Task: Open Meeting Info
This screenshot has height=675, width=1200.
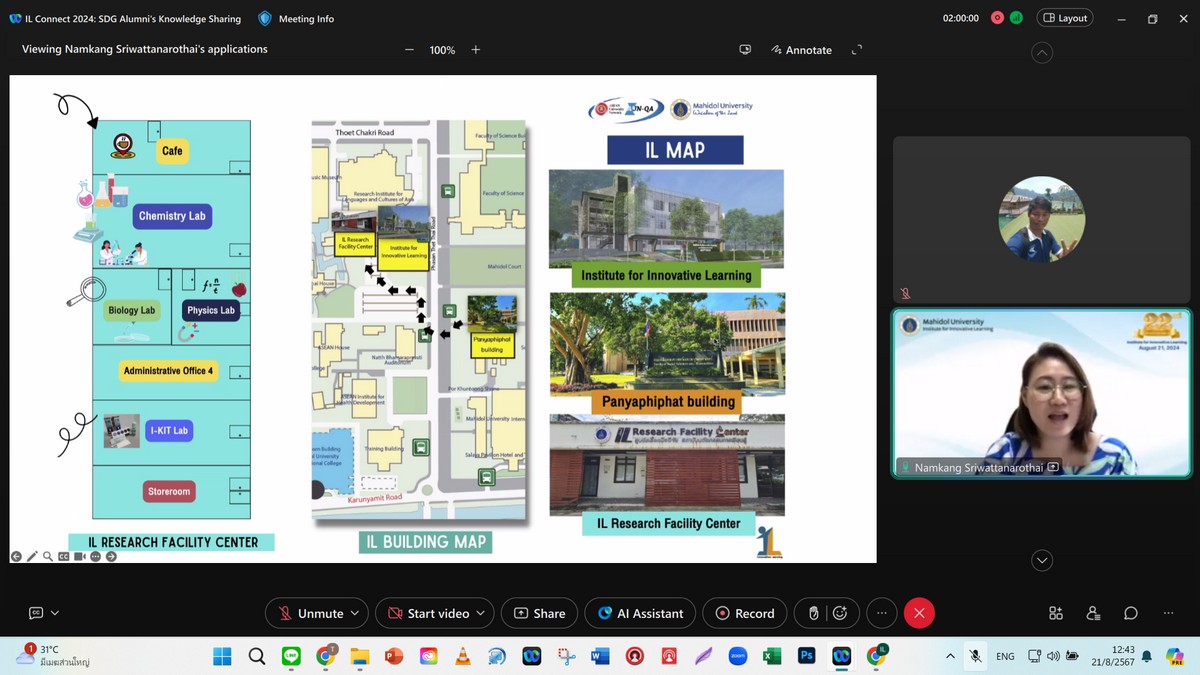Action: 296,19
